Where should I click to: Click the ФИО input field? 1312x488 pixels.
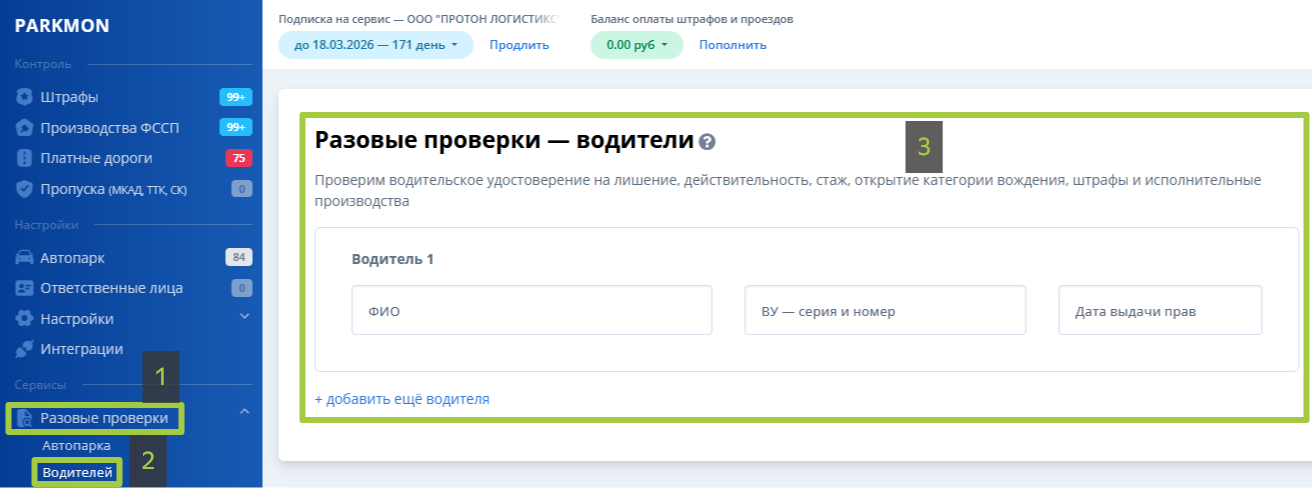tap(531, 311)
